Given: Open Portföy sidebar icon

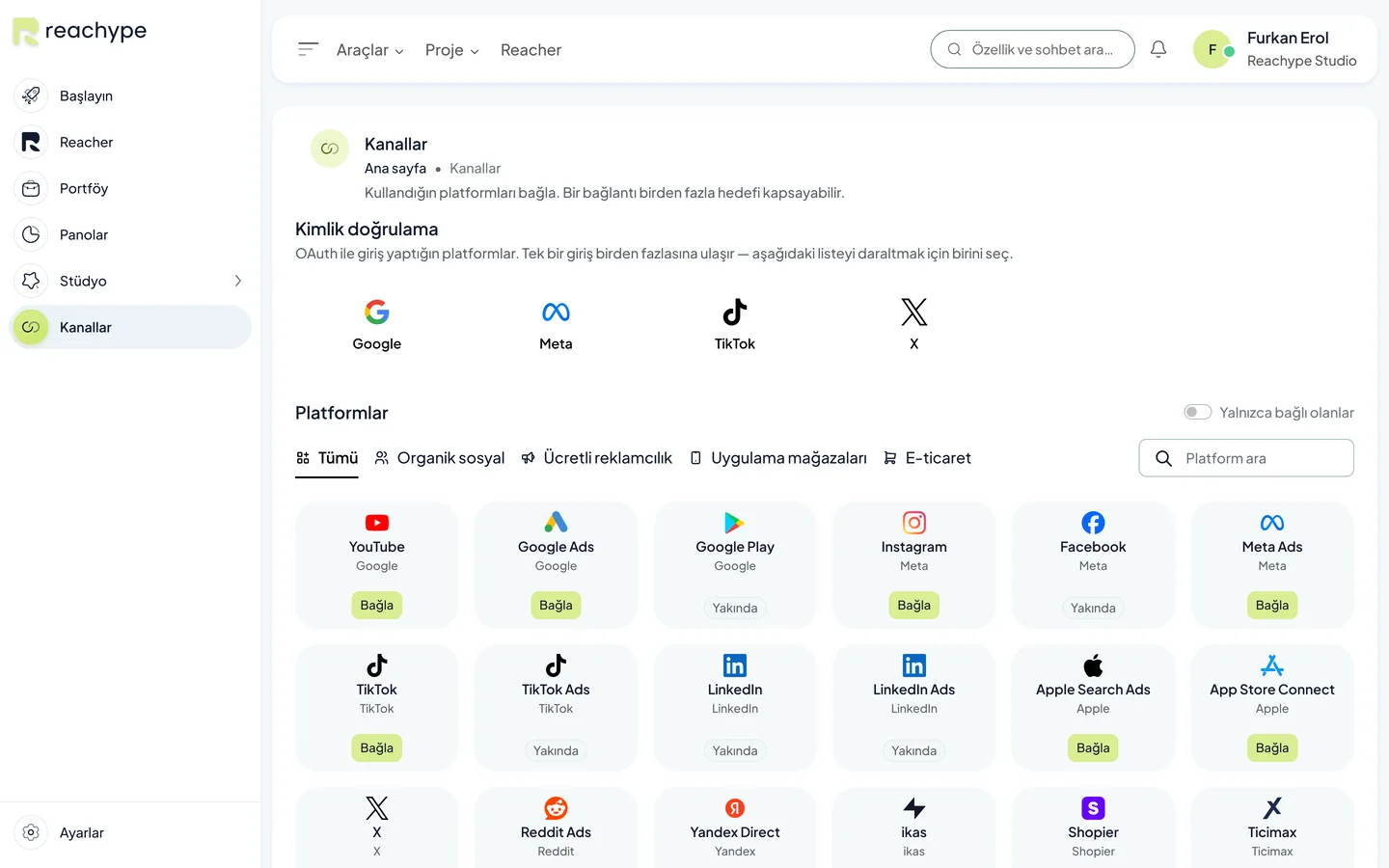Looking at the screenshot, I should click(31, 188).
